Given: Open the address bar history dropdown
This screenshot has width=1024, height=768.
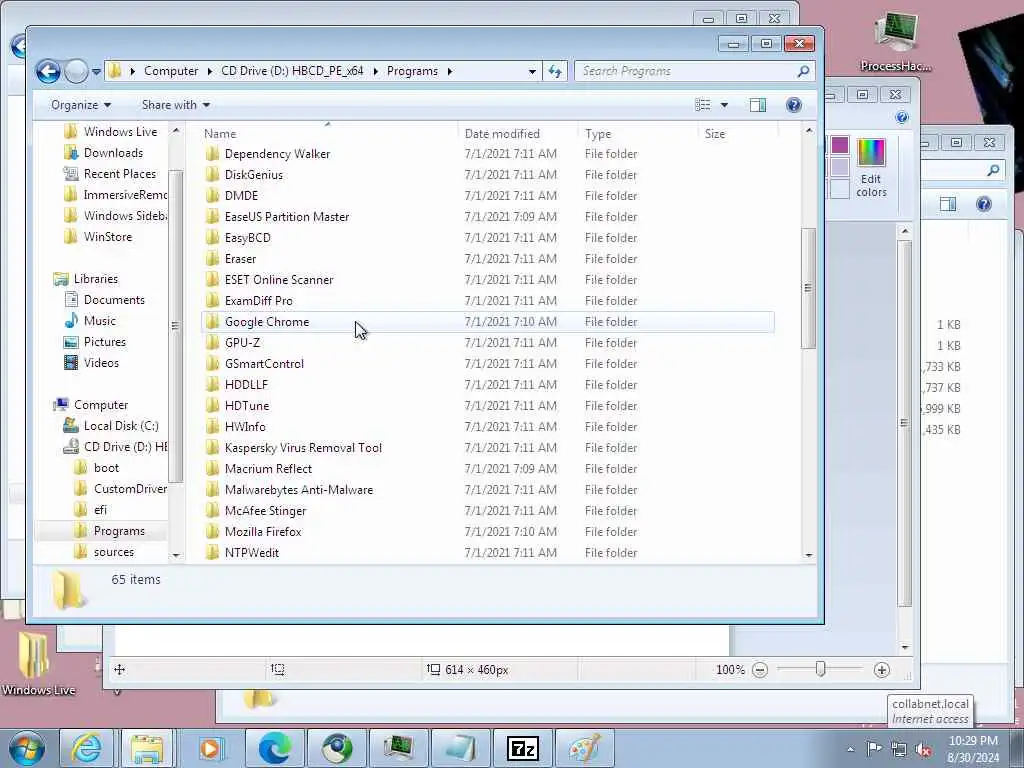Looking at the screenshot, I should click(x=532, y=71).
